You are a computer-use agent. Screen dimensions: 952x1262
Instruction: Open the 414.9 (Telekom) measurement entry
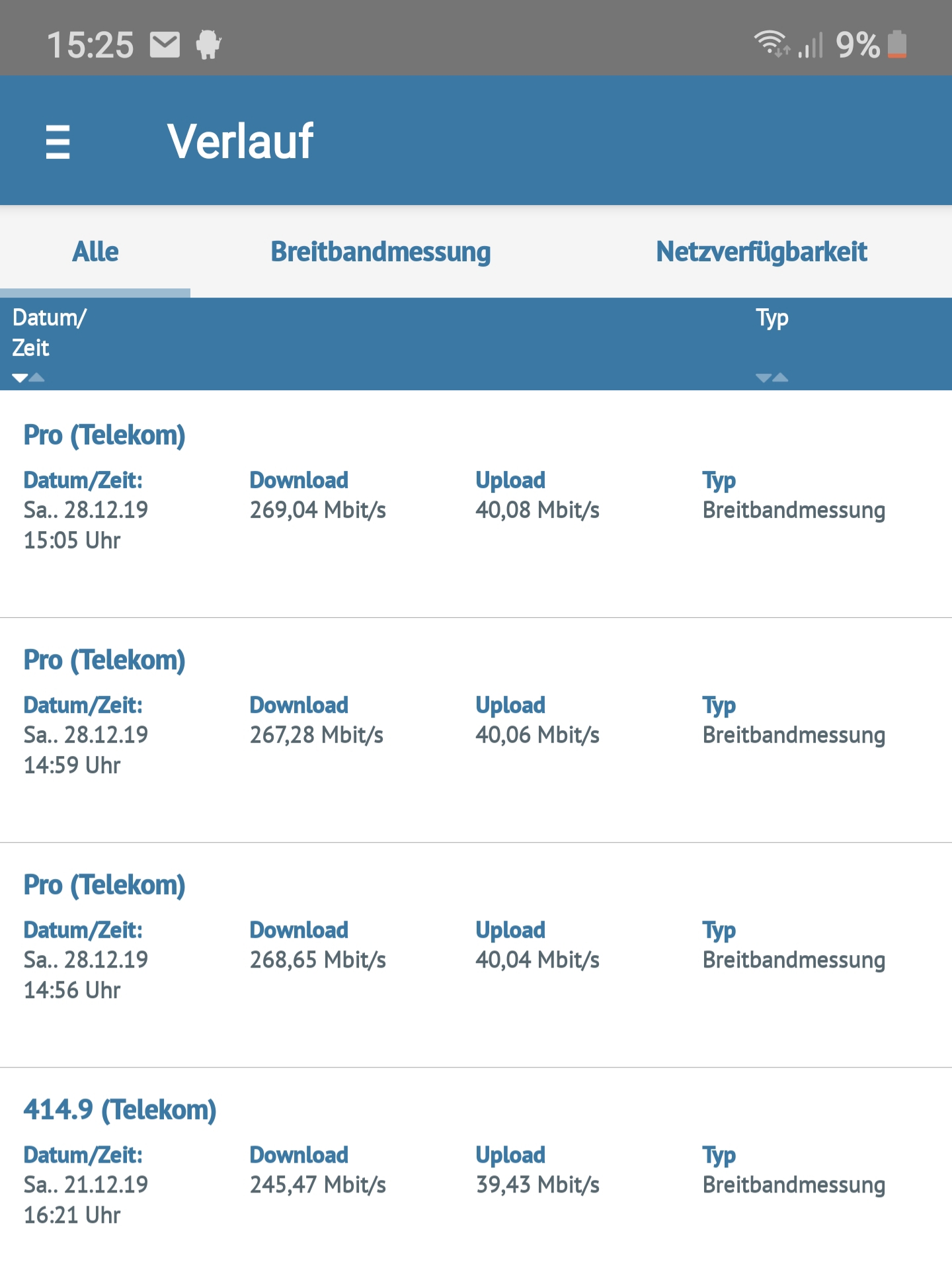(476, 1165)
